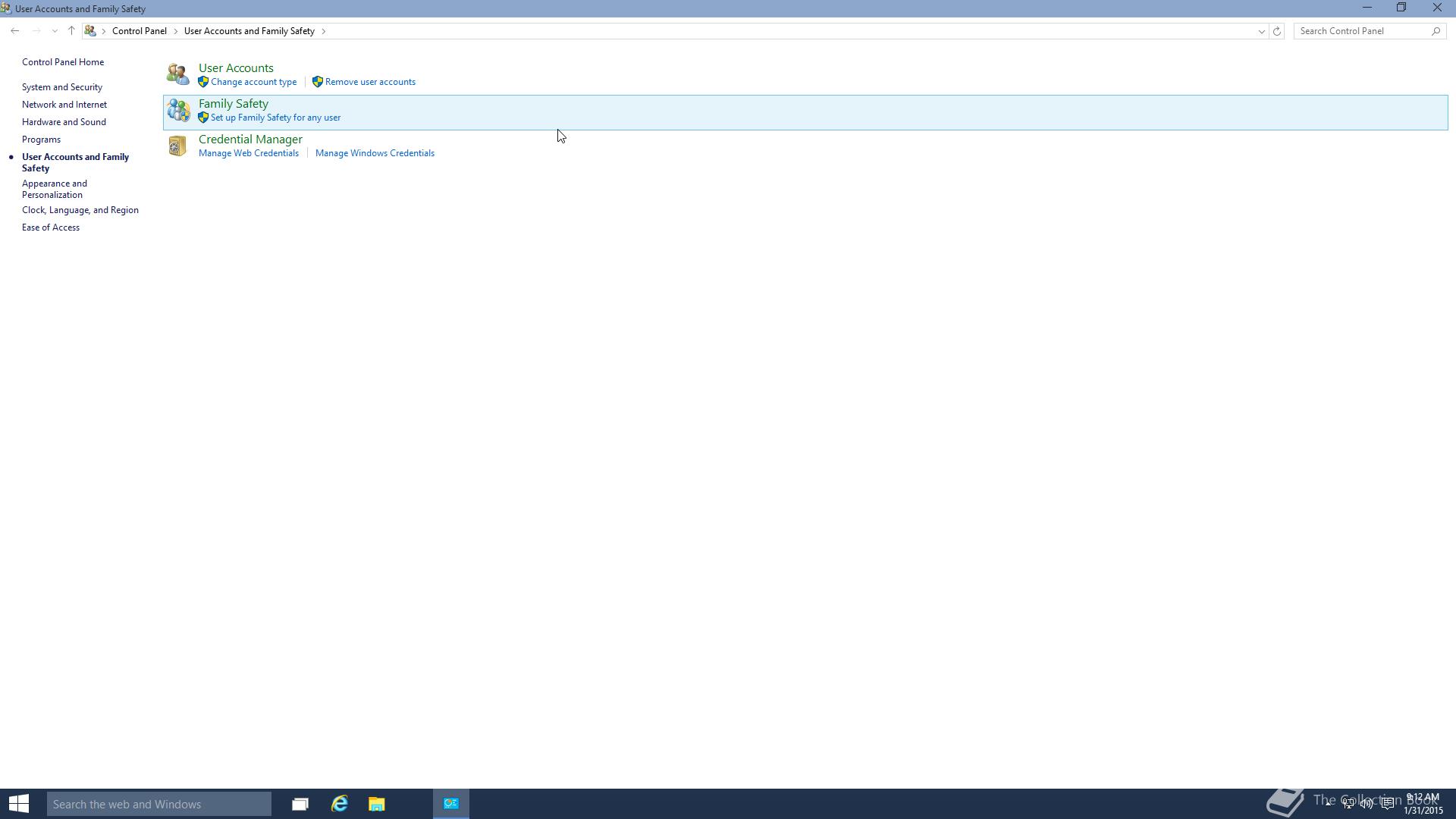Click the Control Panel taskbar button
Image resolution: width=1456 pixels, height=819 pixels.
[451, 804]
